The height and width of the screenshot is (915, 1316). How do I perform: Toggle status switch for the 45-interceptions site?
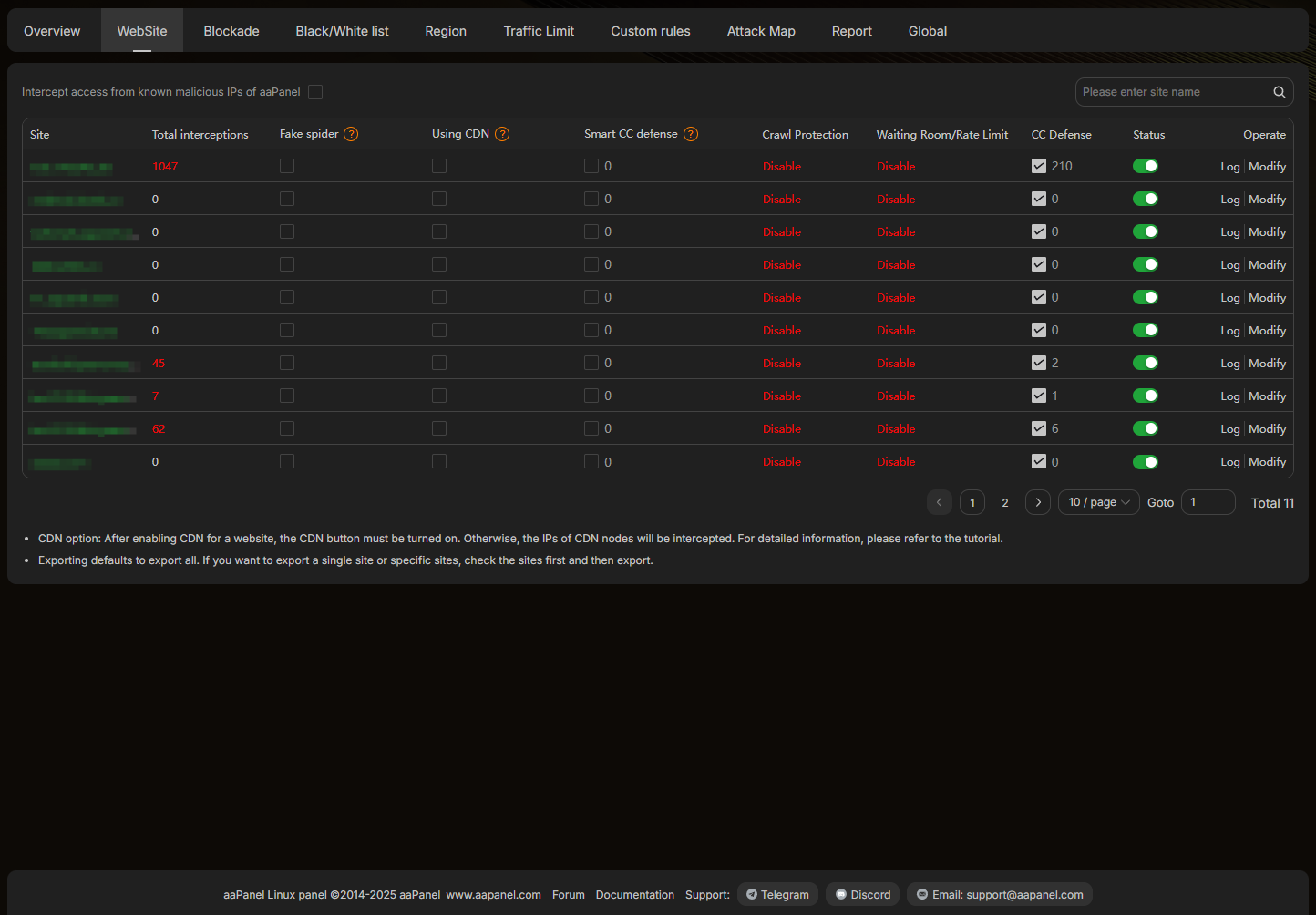click(1145, 363)
